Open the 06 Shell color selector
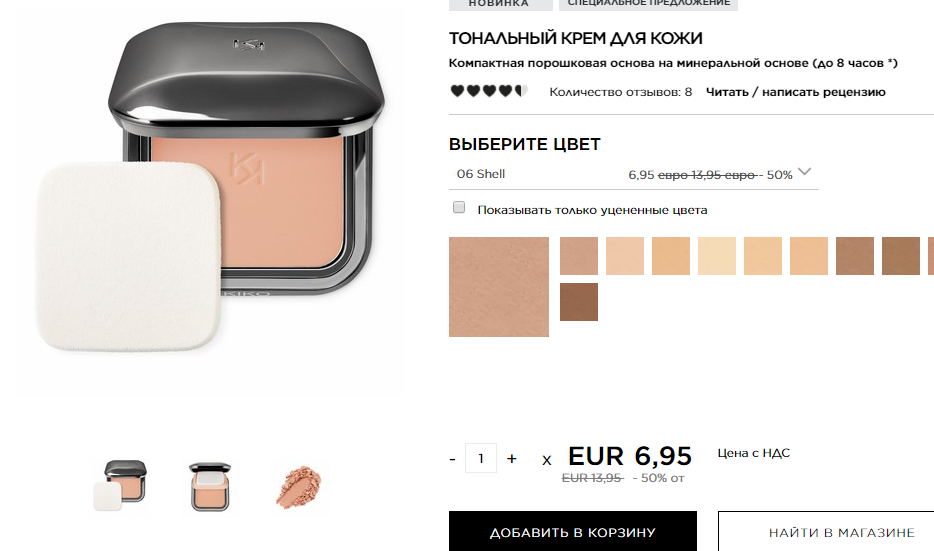The image size is (934, 551). click(x=634, y=174)
